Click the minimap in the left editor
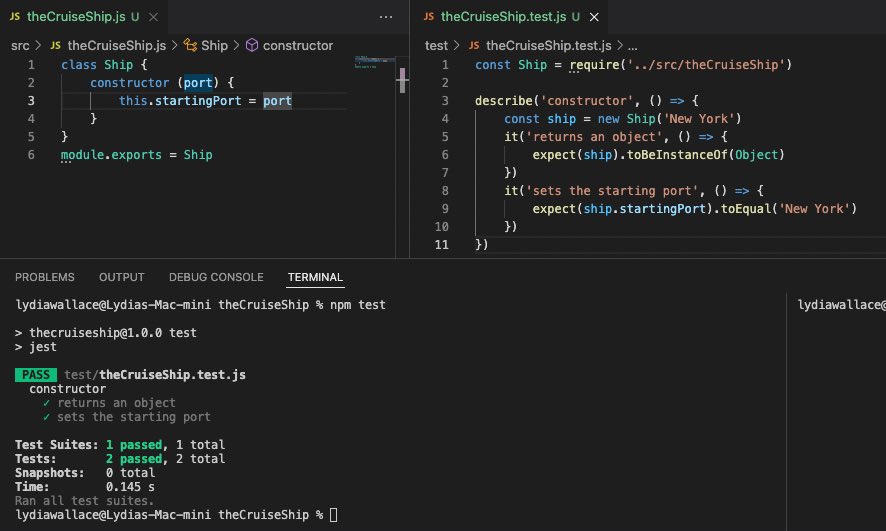 (375, 62)
